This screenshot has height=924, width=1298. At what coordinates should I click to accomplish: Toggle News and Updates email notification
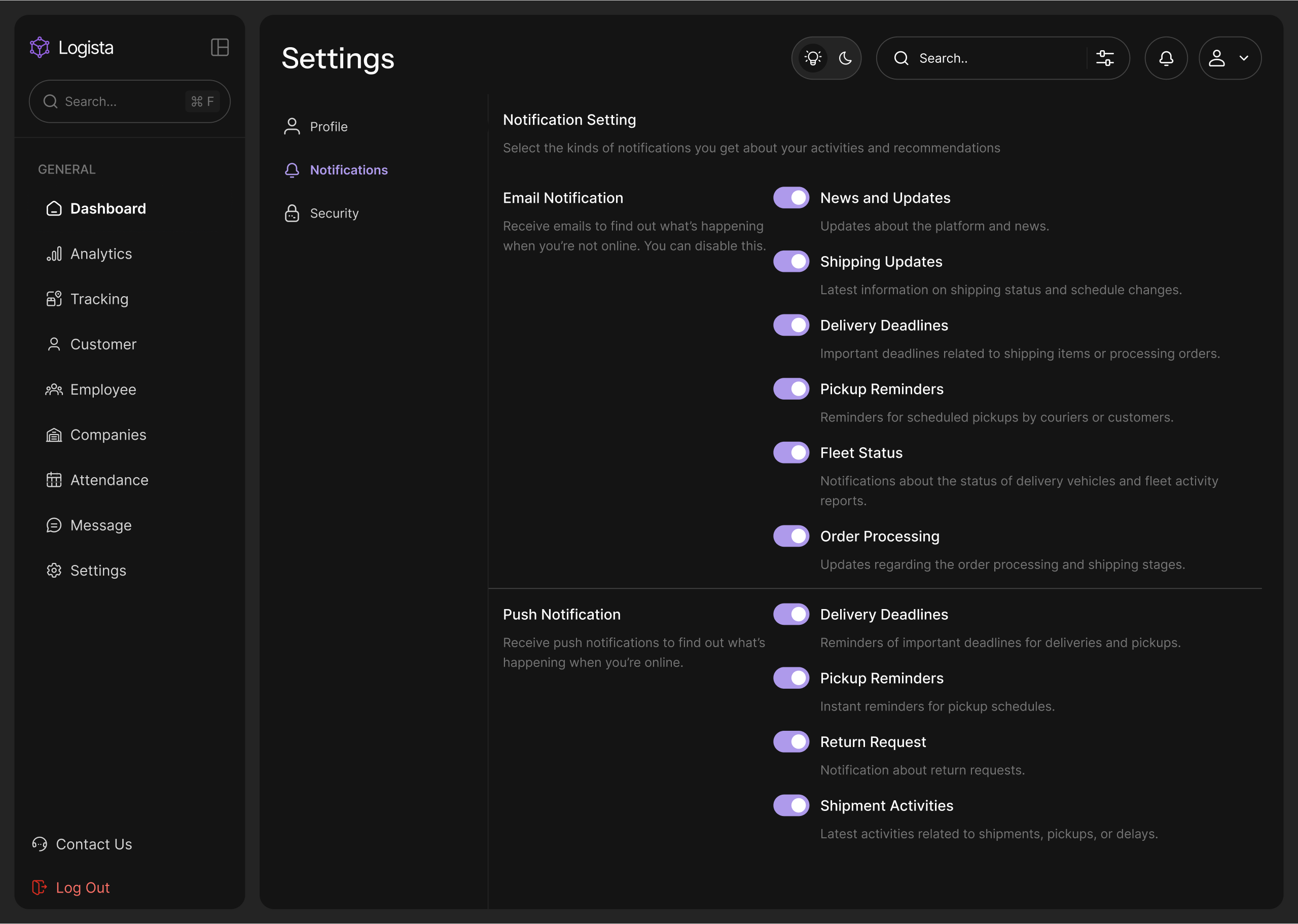791,197
